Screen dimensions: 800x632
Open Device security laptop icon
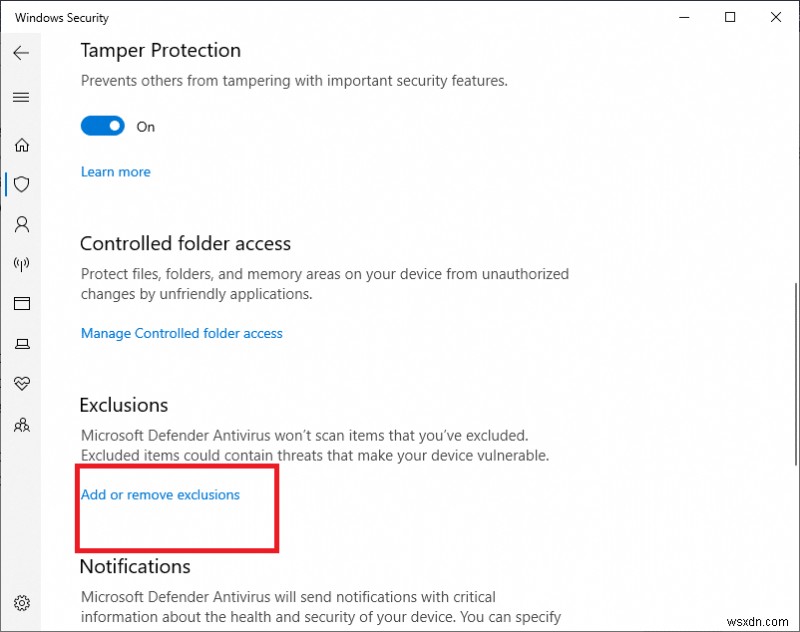tap(22, 344)
